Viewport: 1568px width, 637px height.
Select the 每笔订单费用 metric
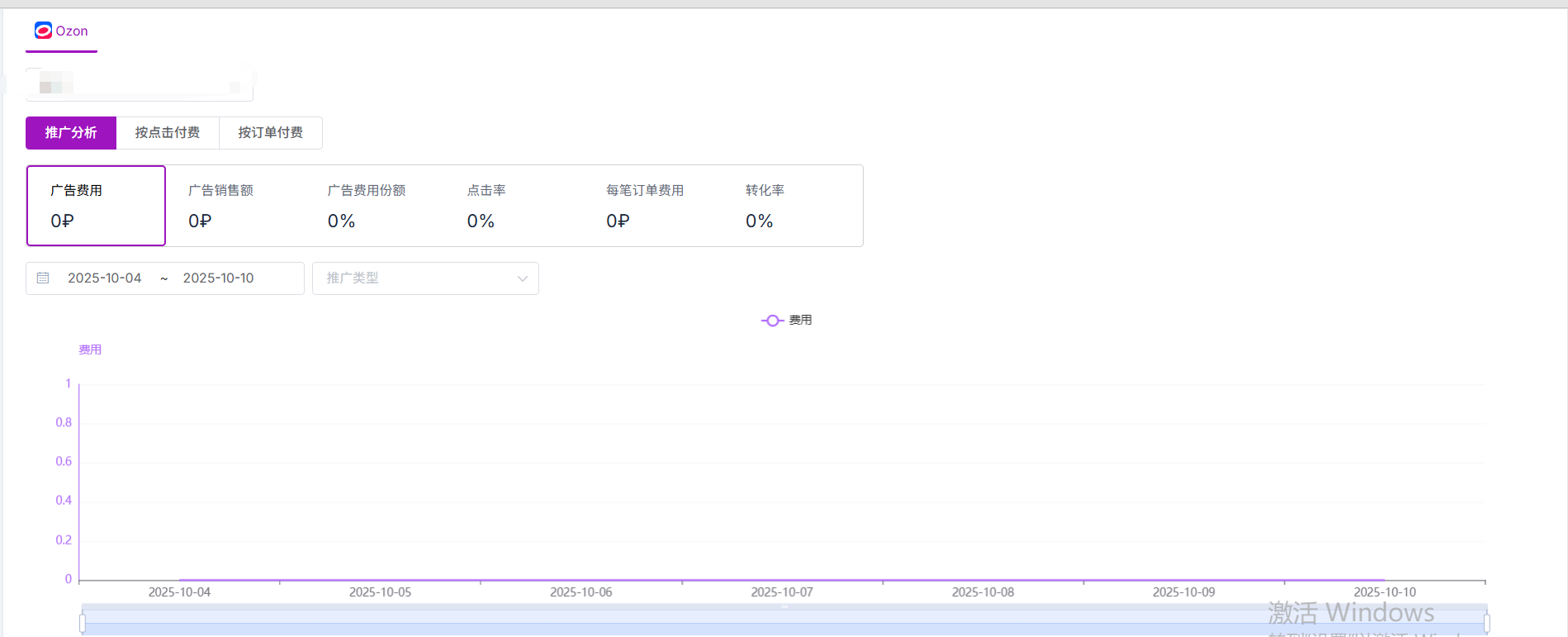point(652,206)
